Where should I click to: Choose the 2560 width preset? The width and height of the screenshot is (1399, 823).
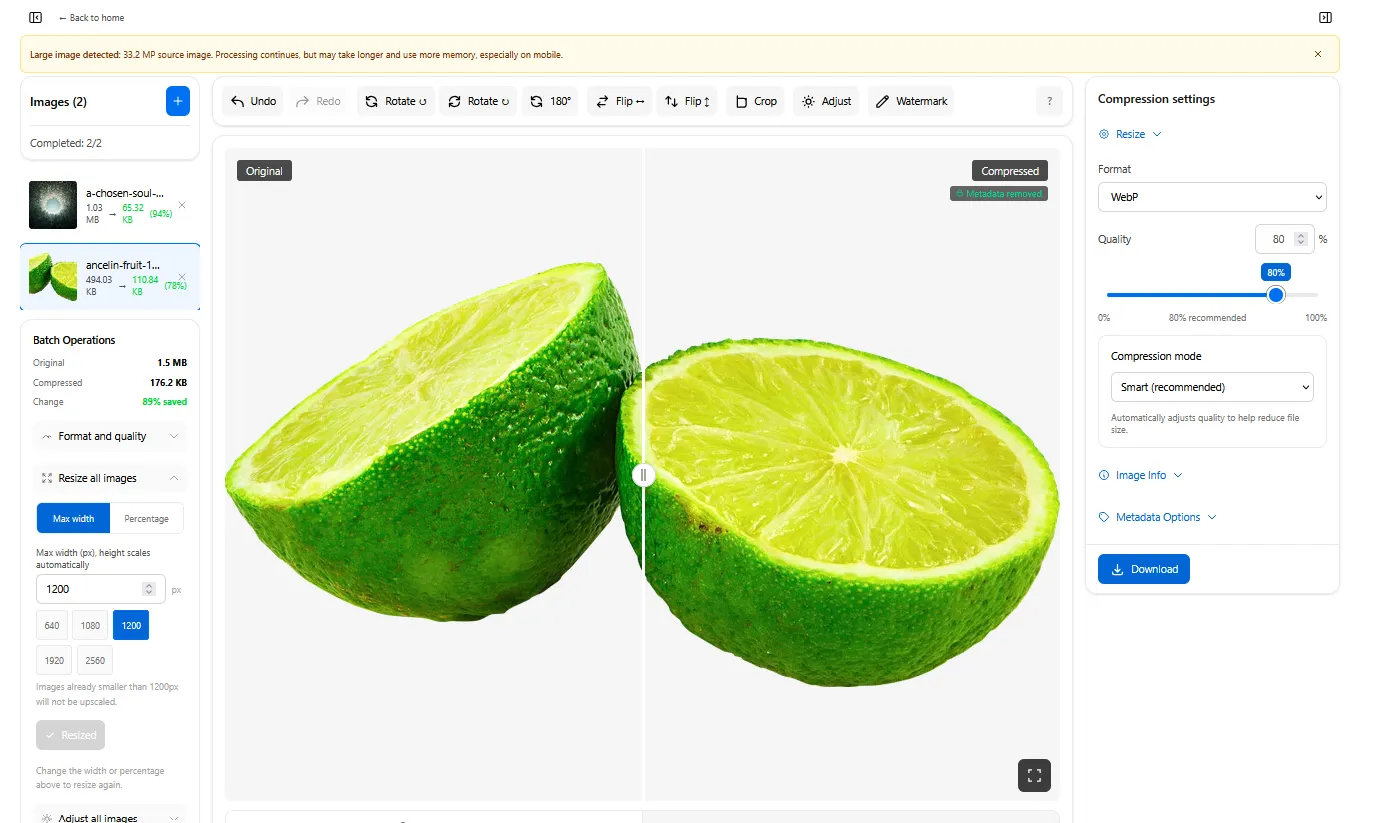(95, 660)
